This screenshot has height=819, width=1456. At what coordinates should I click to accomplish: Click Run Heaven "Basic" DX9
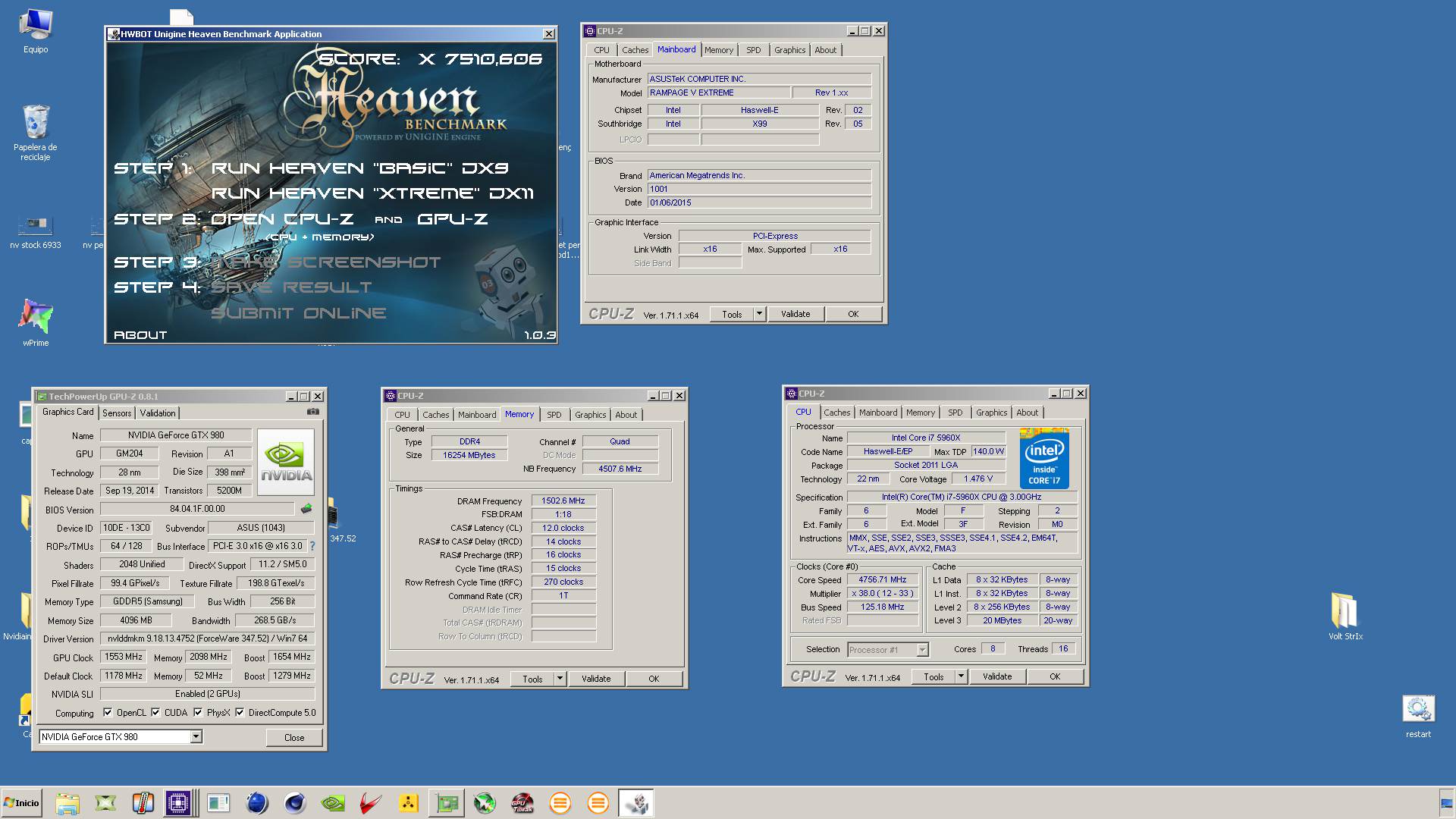359,168
